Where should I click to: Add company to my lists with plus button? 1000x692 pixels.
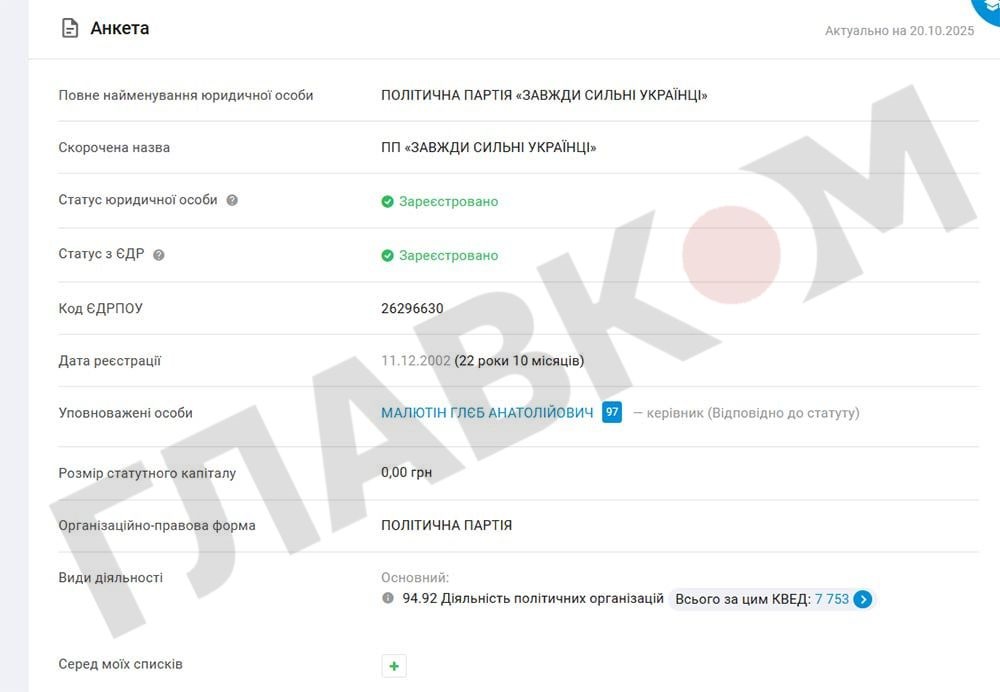[394, 665]
